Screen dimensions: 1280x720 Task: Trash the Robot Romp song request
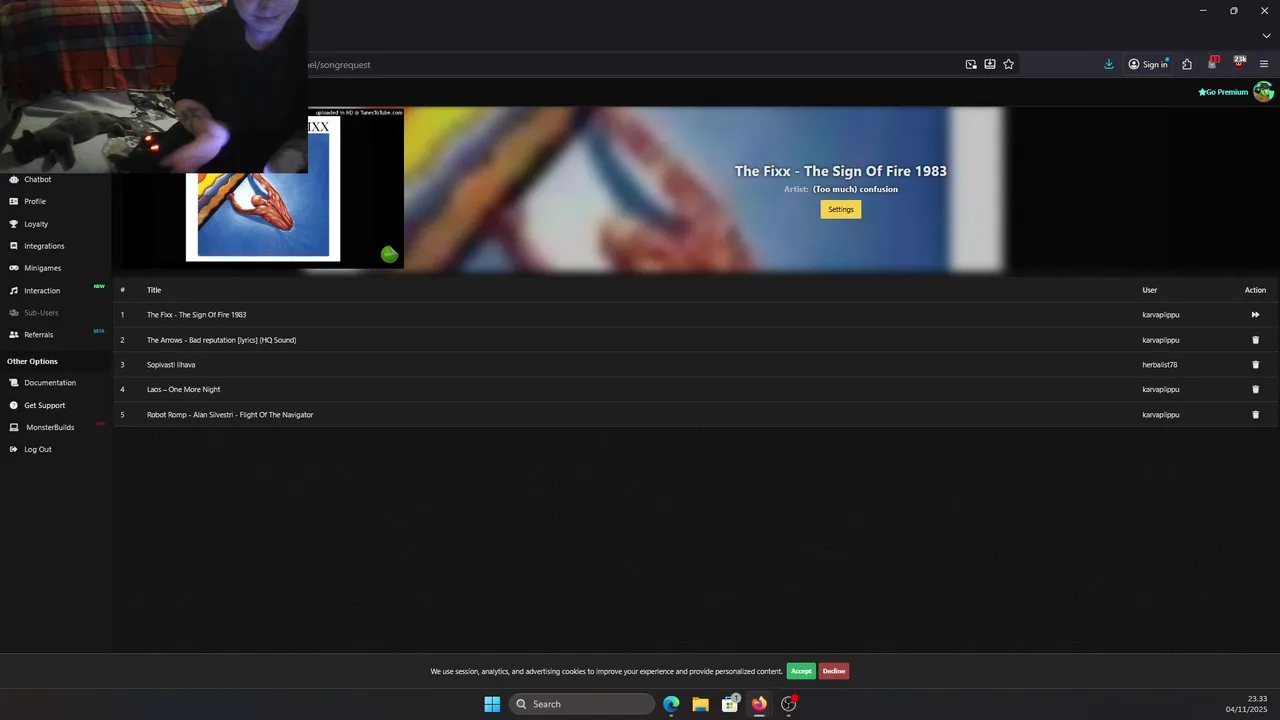[1255, 414]
